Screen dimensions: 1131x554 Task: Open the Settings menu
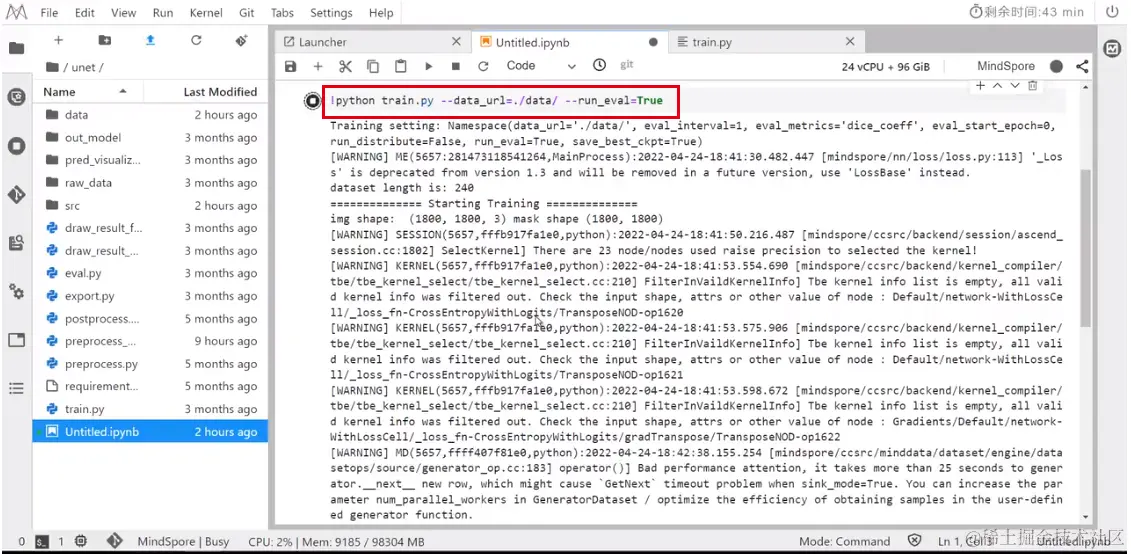coord(333,13)
